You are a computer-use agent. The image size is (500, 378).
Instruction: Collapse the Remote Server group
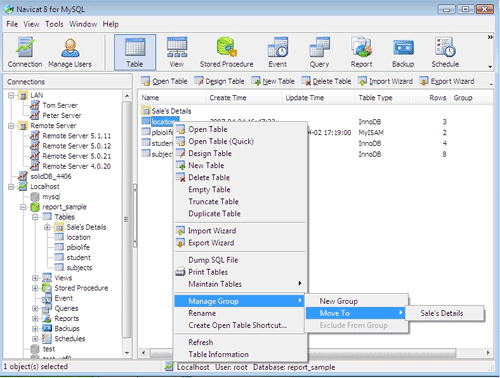click(x=11, y=126)
